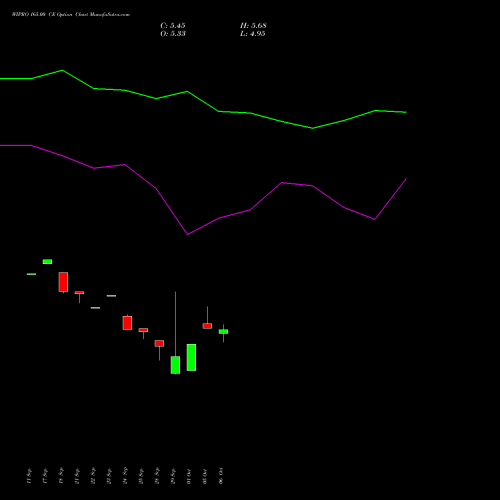Click the low value 'L: 4.95'

coord(253,34)
